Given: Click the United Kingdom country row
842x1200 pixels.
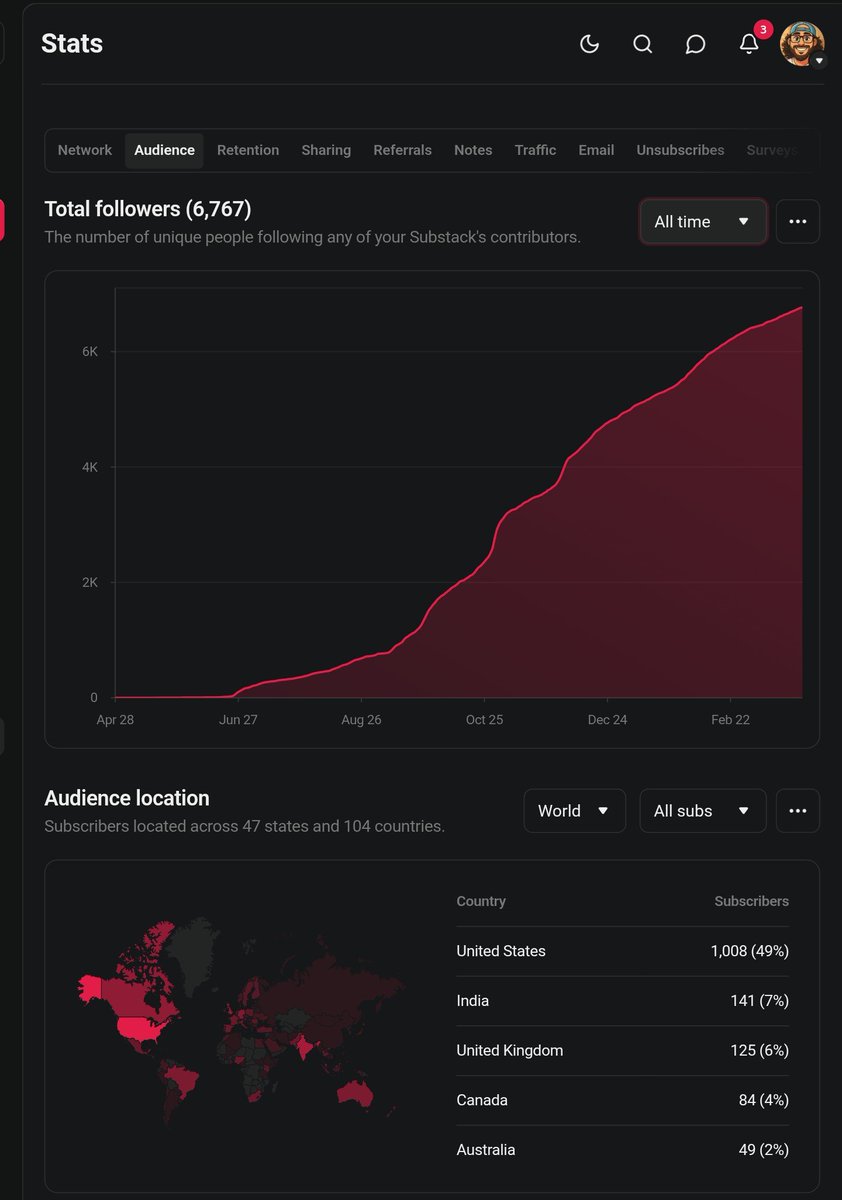Looking at the screenshot, I should 623,1051.
